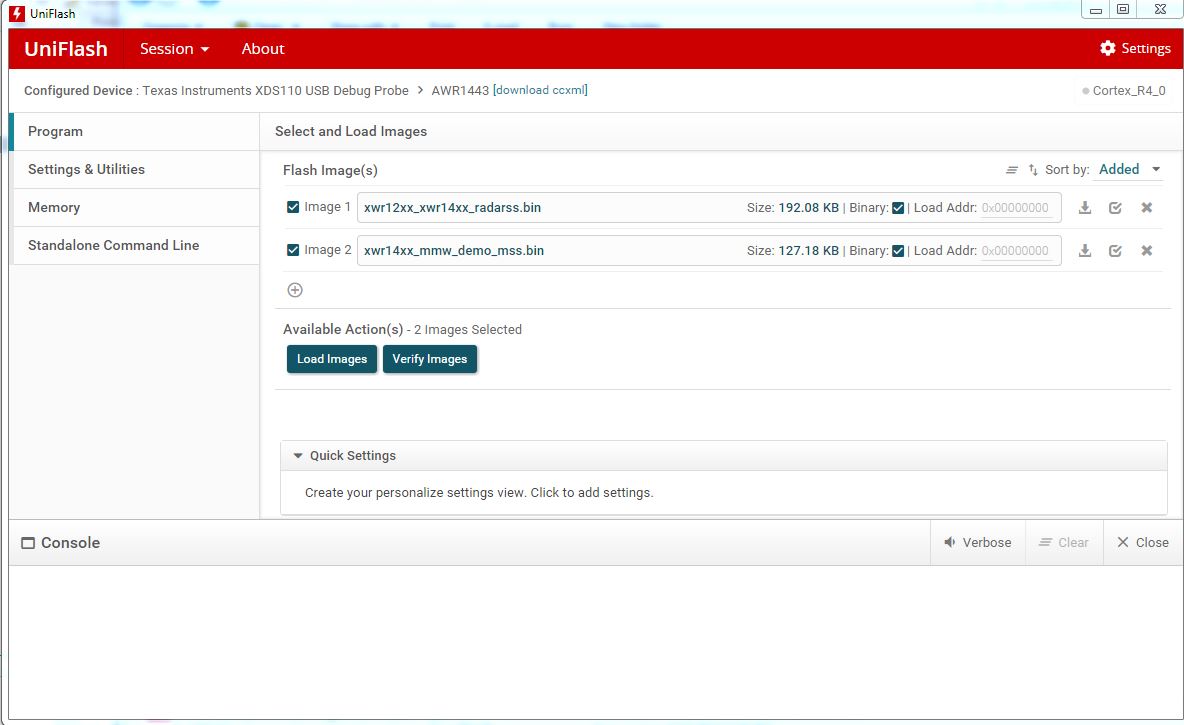This screenshot has height=725, width=1184.
Task: Open the Sort by Added dropdown
Action: (1129, 169)
